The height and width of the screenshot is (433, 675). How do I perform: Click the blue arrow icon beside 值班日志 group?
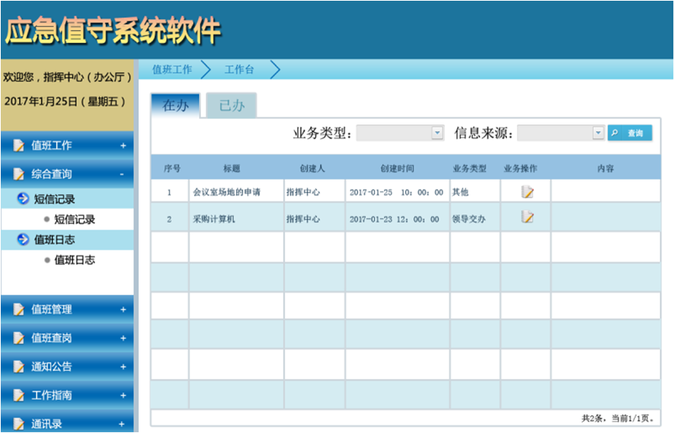coord(23,239)
